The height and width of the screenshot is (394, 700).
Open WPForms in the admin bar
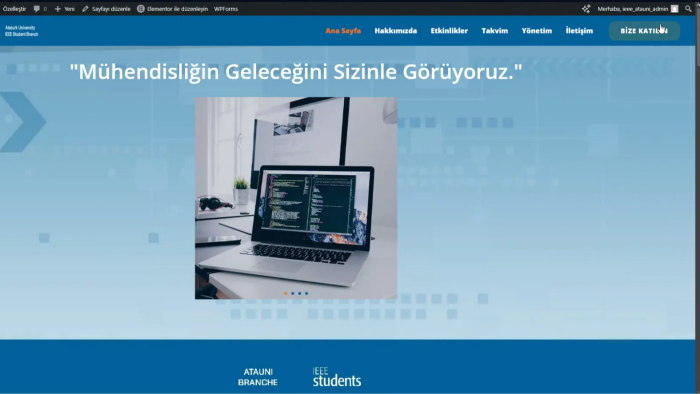[x=226, y=9]
